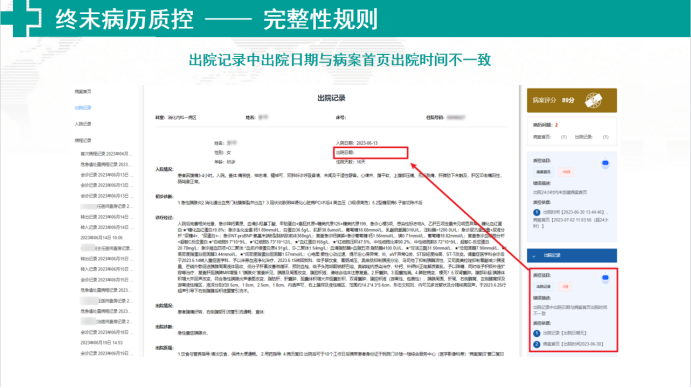Click evidence number 1 出院记录 出院日期无
691x388 pixels.
(560, 333)
